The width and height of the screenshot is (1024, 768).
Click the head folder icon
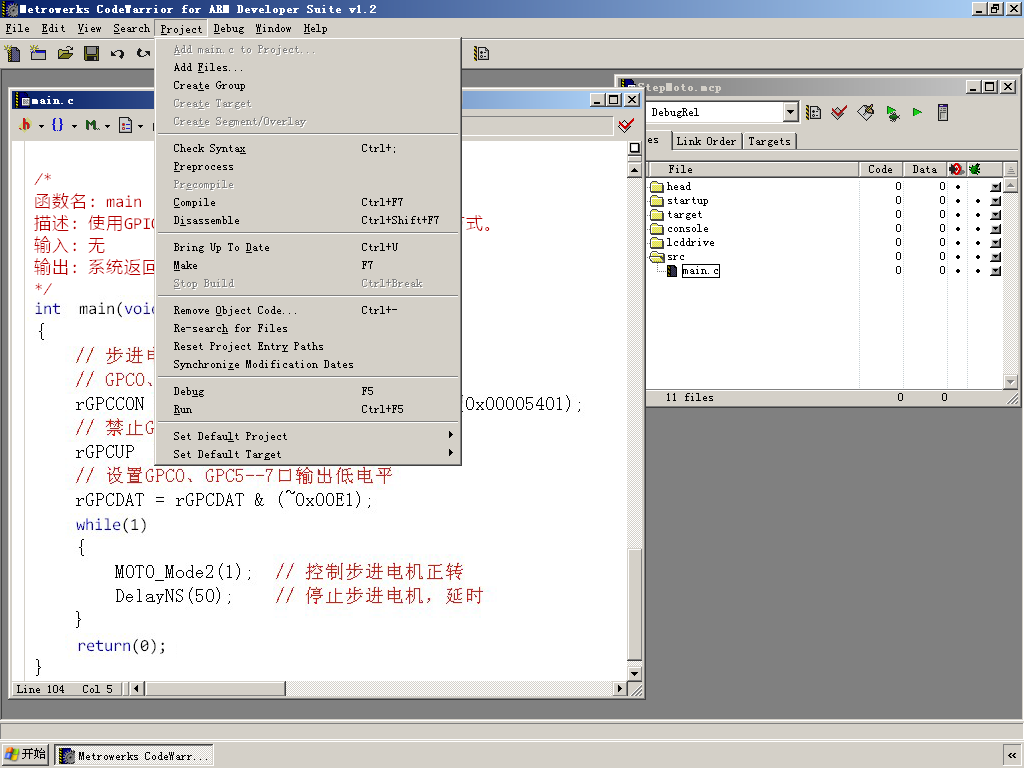click(657, 187)
